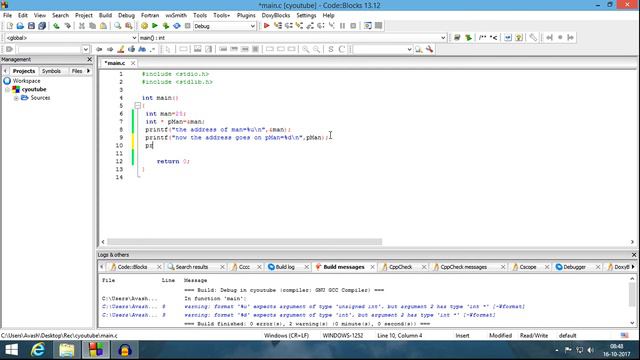Open the Build menu
The image size is (640, 360).
tap(105, 15)
